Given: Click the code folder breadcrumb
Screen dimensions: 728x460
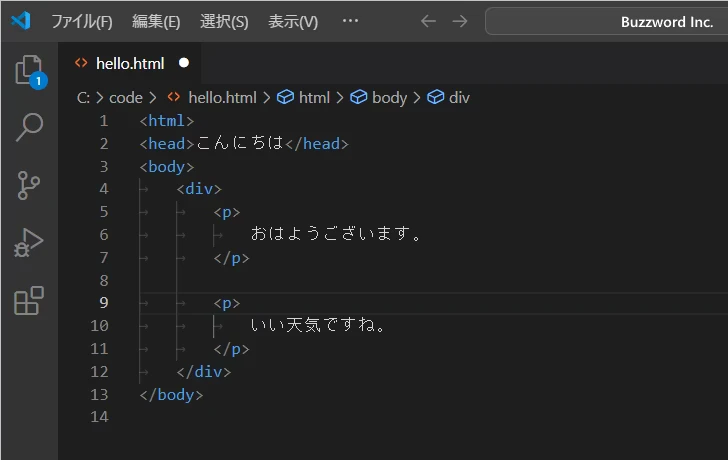Looking at the screenshot, I should (126, 98).
